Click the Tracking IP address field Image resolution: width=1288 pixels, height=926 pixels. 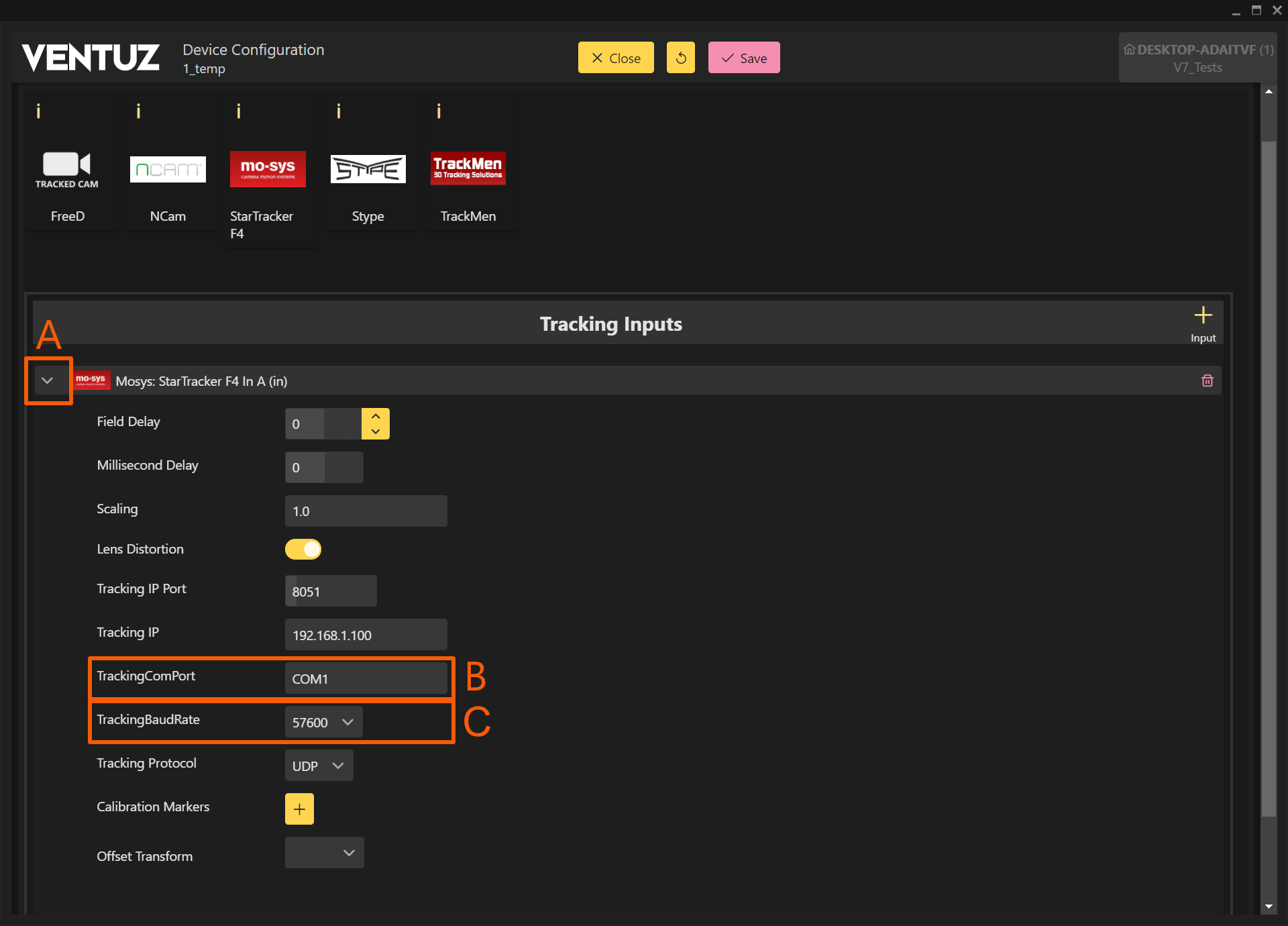366,635
